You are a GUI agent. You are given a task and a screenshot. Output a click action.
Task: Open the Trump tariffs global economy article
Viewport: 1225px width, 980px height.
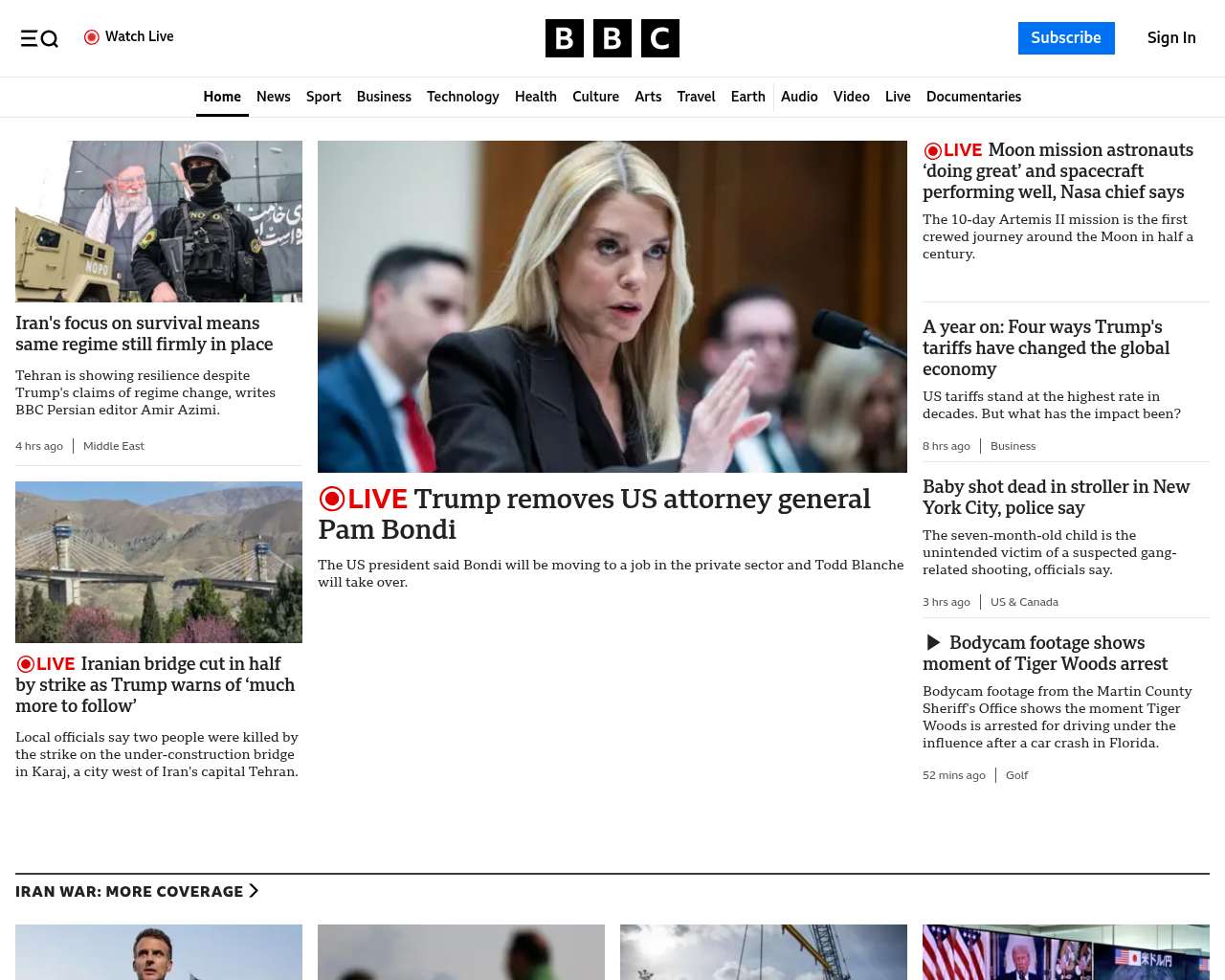tap(1046, 347)
